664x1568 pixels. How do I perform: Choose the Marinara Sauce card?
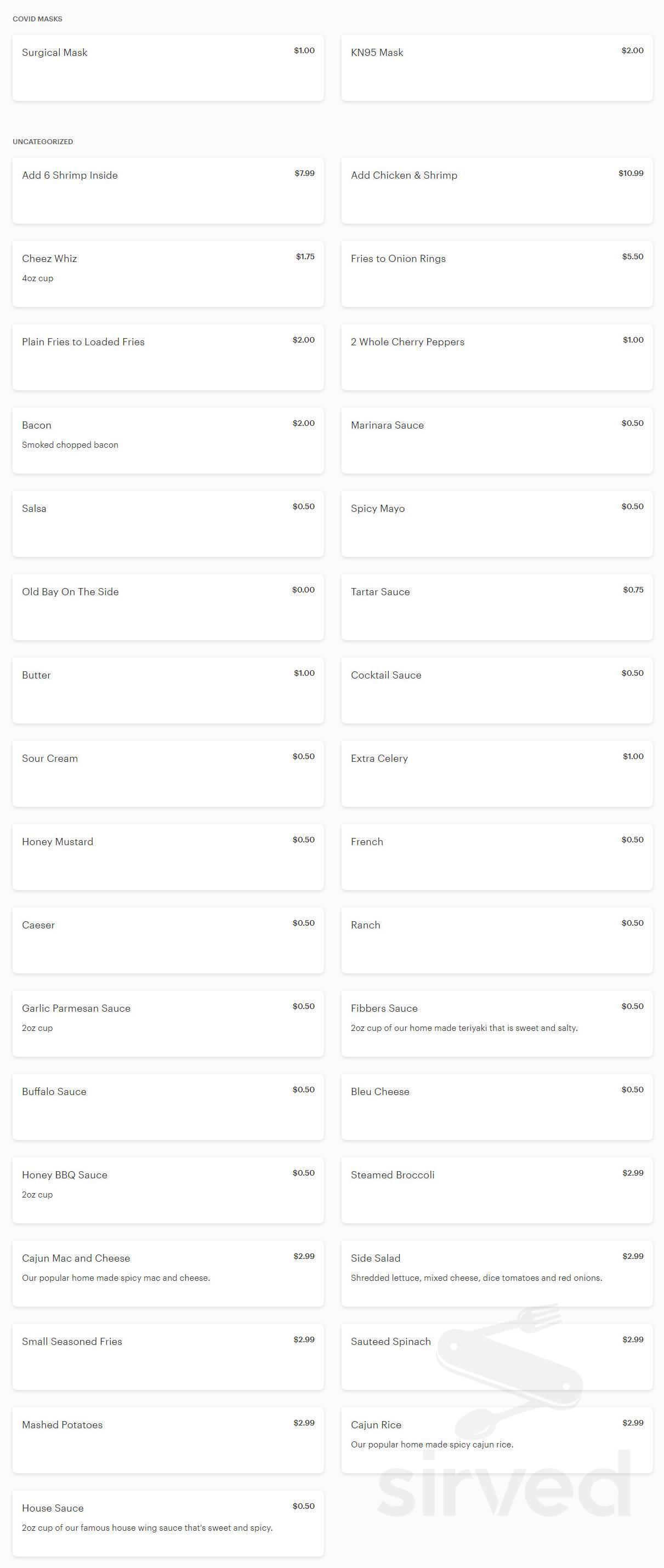click(x=496, y=441)
